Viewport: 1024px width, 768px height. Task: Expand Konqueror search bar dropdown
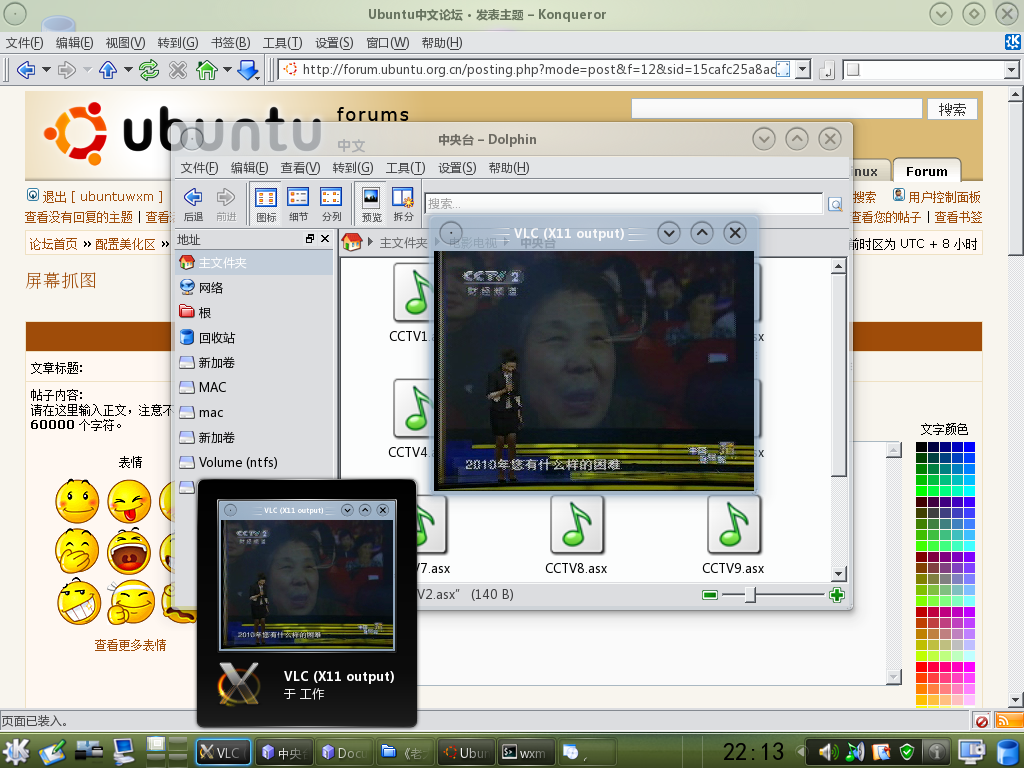tap(1011, 69)
